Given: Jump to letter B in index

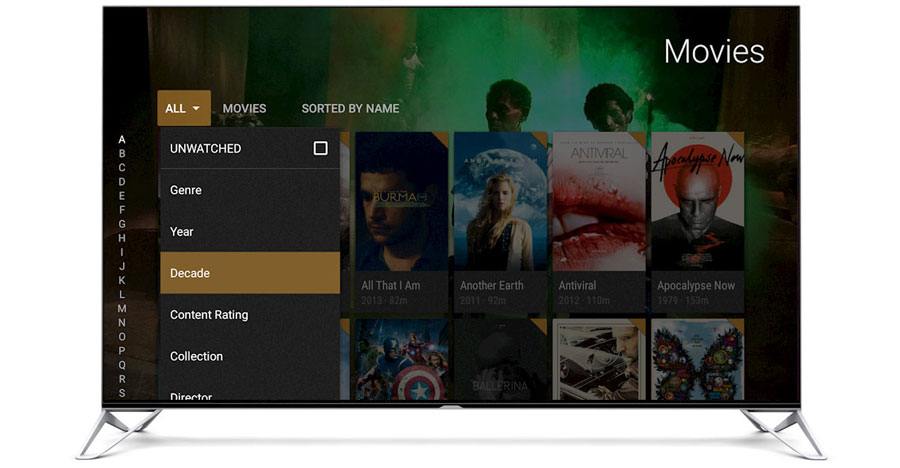Looking at the screenshot, I should [x=122, y=153].
